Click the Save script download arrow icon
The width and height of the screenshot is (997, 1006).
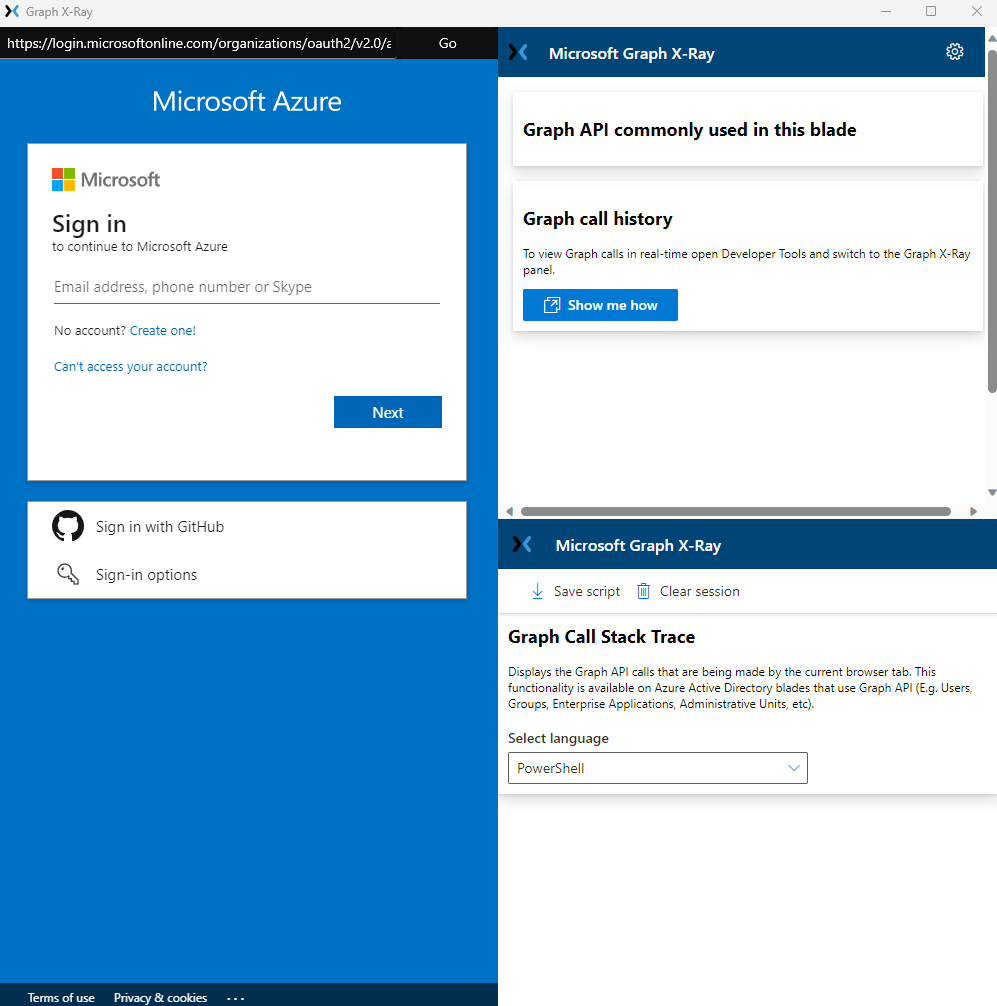[x=538, y=591]
